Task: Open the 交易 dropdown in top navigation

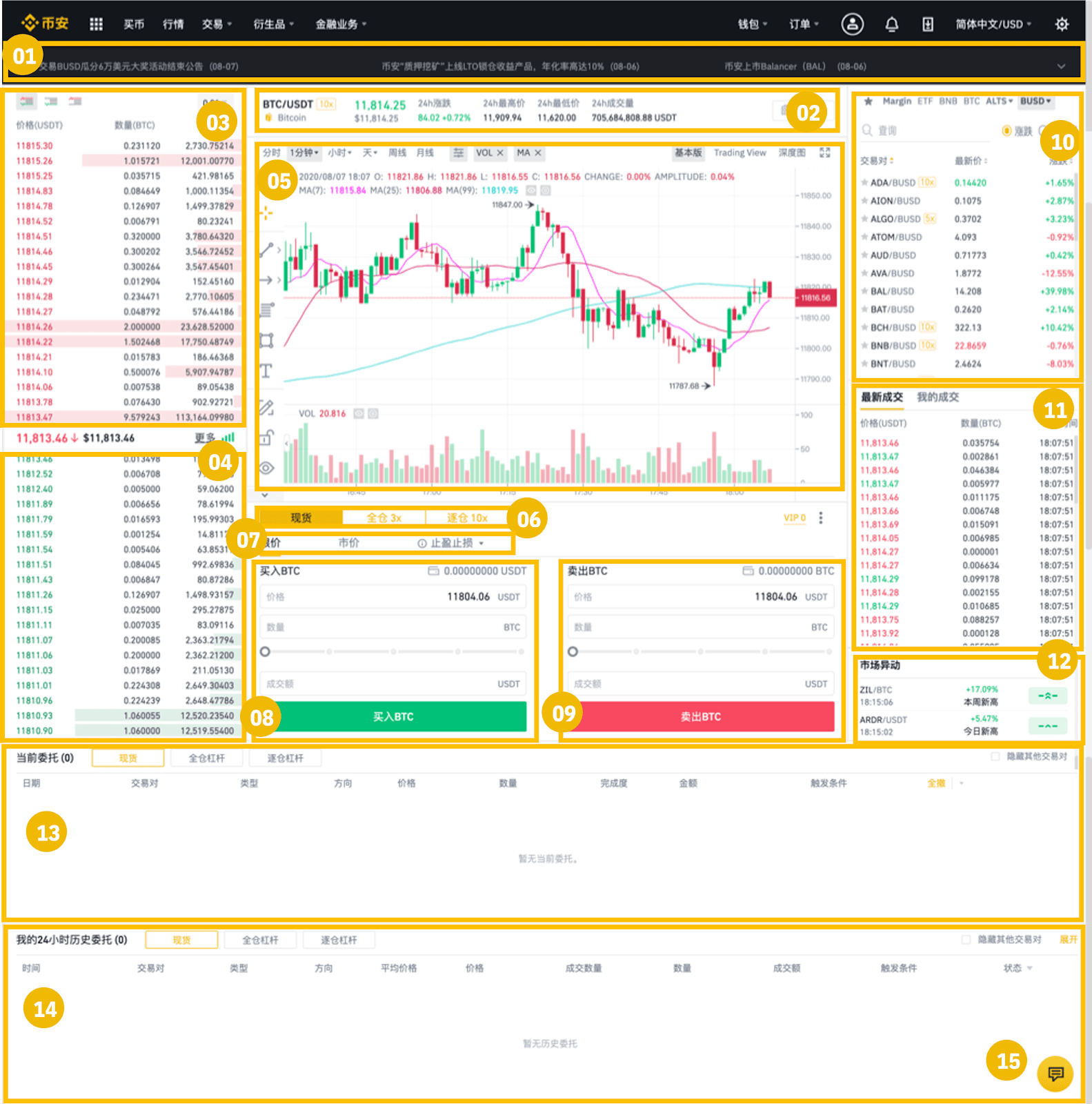Action: [x=217, y=24]
